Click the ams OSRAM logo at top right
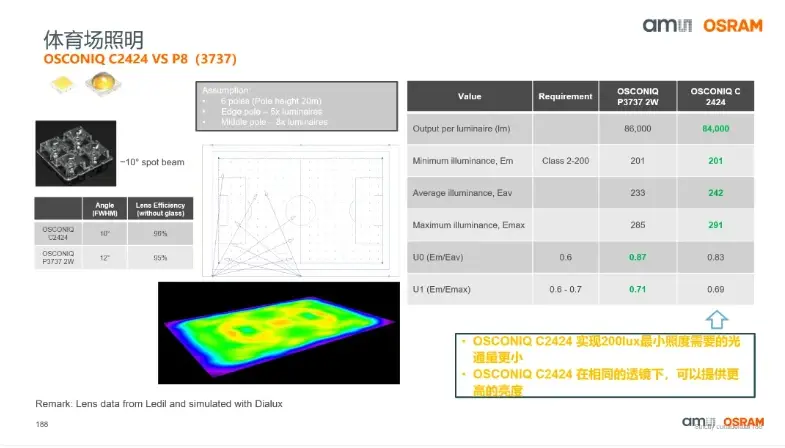The image size is (785, 448). point(702,25)
